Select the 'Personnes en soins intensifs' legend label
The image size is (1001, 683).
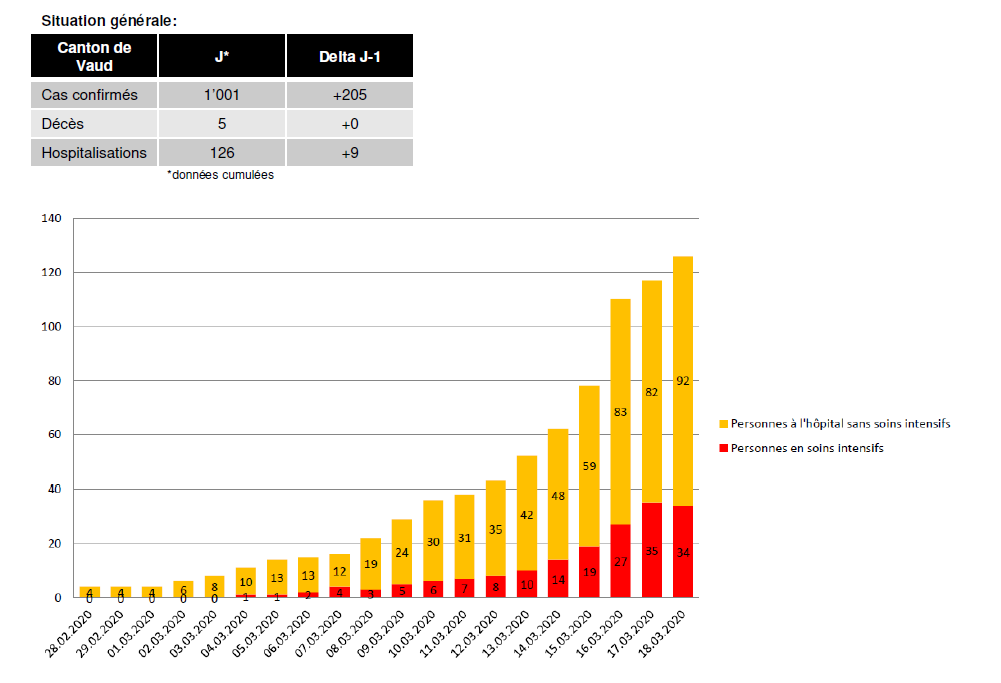pyautogui.click(x=807, y=449)
